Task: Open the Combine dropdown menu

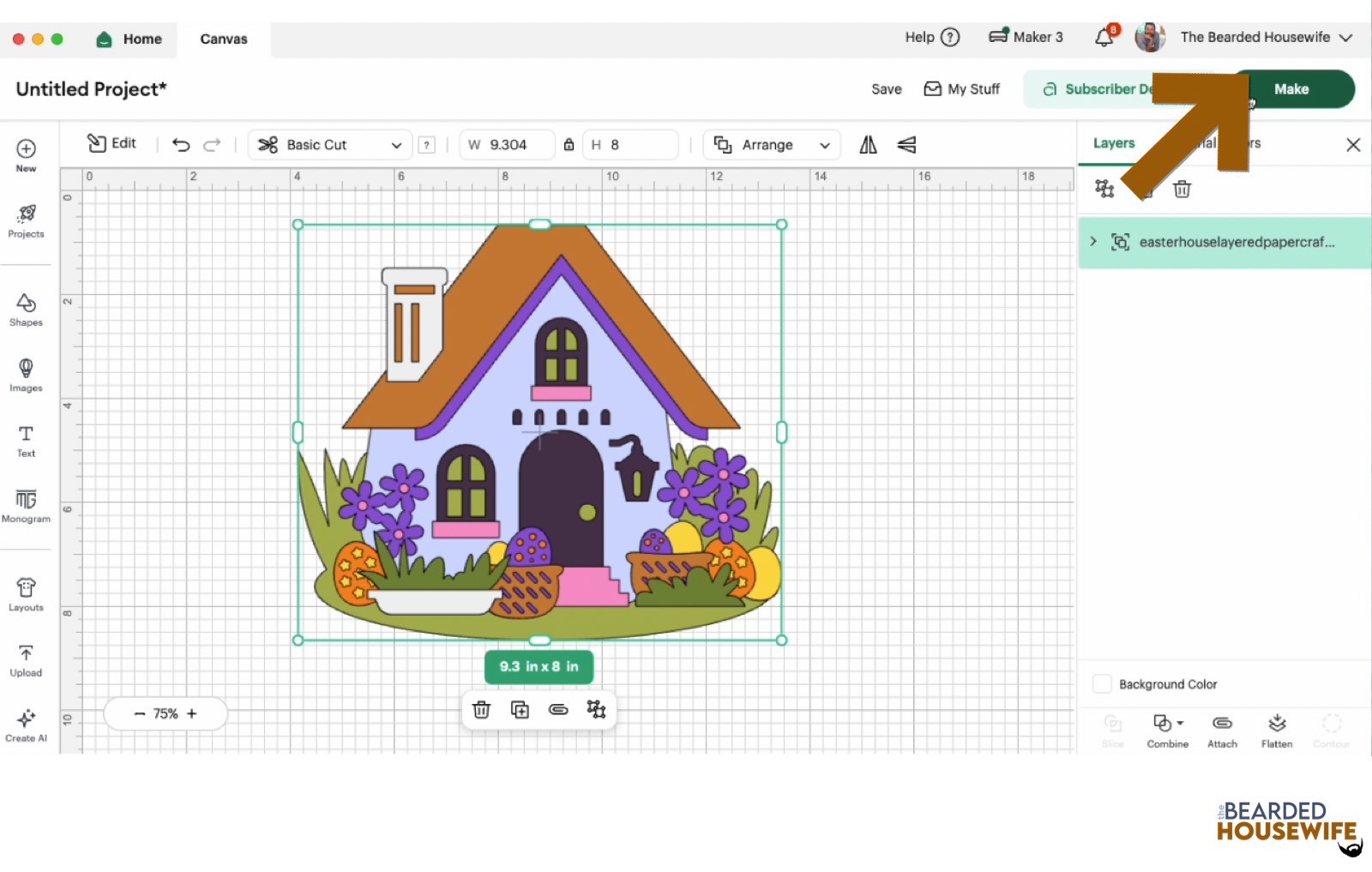Action: pyautogui.click(x=1167, y=731)
